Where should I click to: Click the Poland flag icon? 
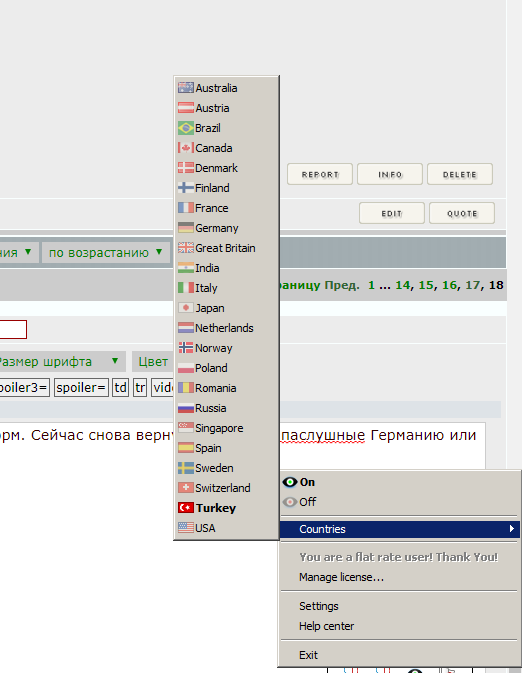click(x=186, y=368)
